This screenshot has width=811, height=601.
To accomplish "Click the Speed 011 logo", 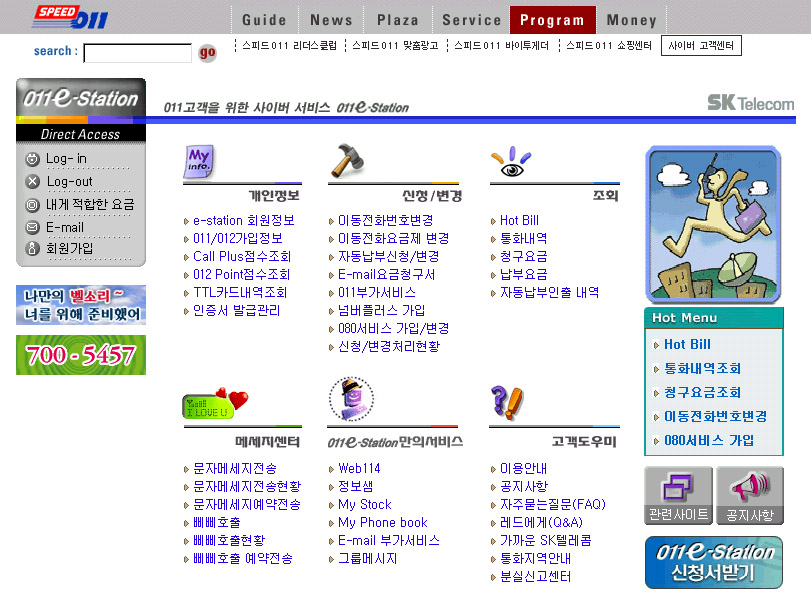I will pos(70,17).
